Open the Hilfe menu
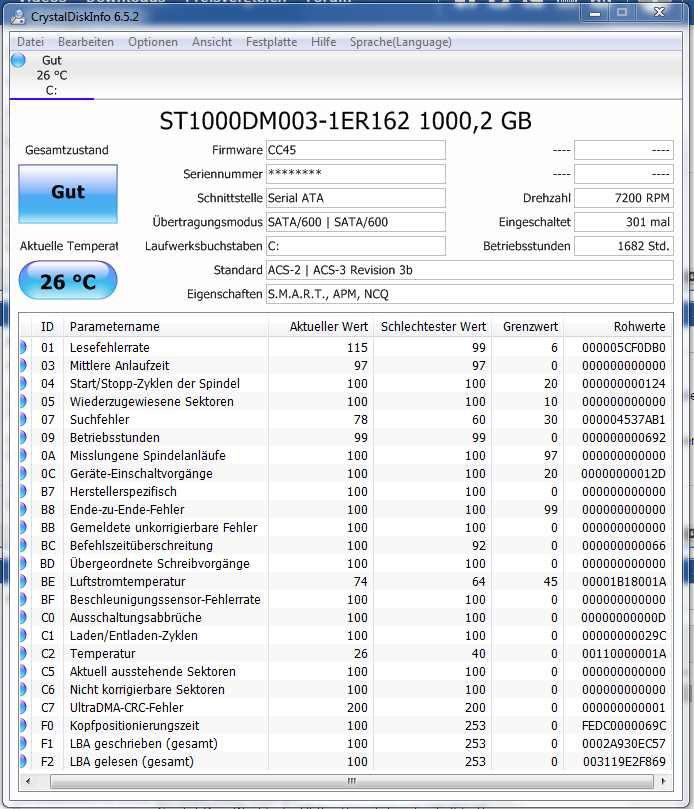This screenshot has width=694, height=809. click(x=324, y=42)
